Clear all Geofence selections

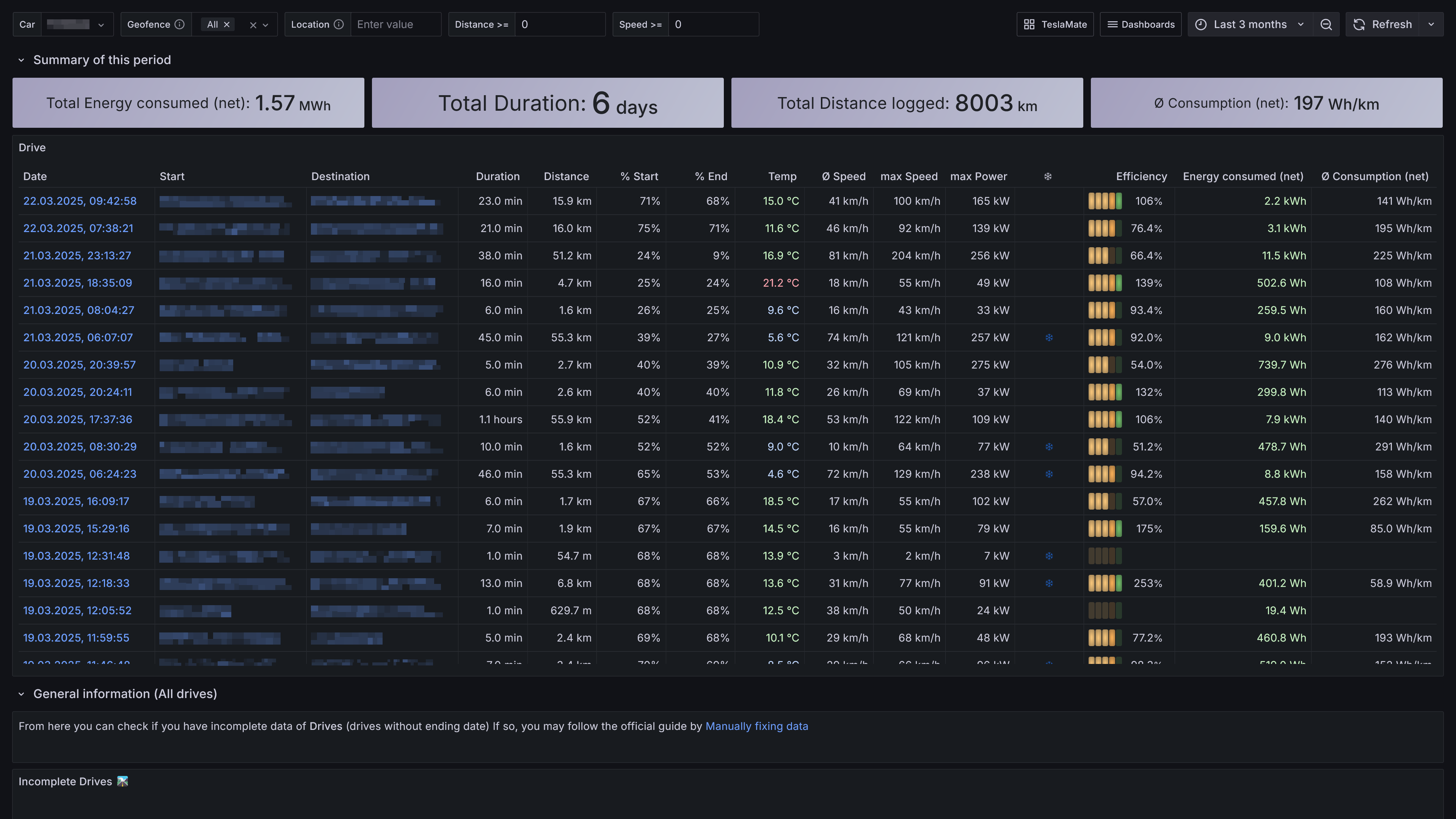253,25
